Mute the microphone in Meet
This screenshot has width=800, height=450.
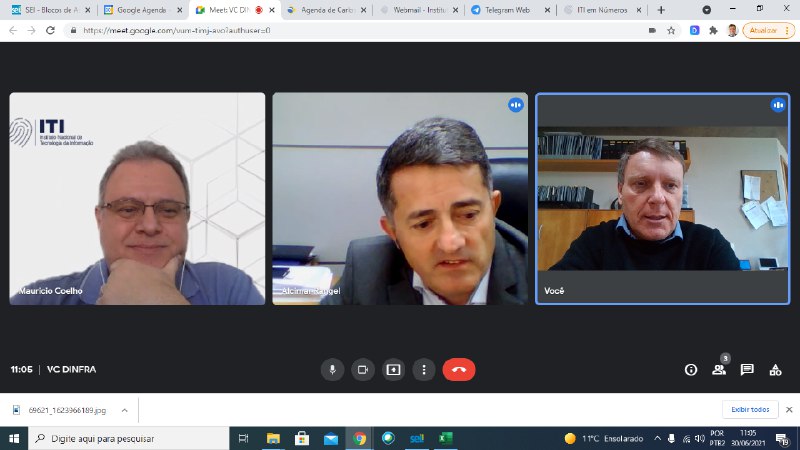pos(332,369)
